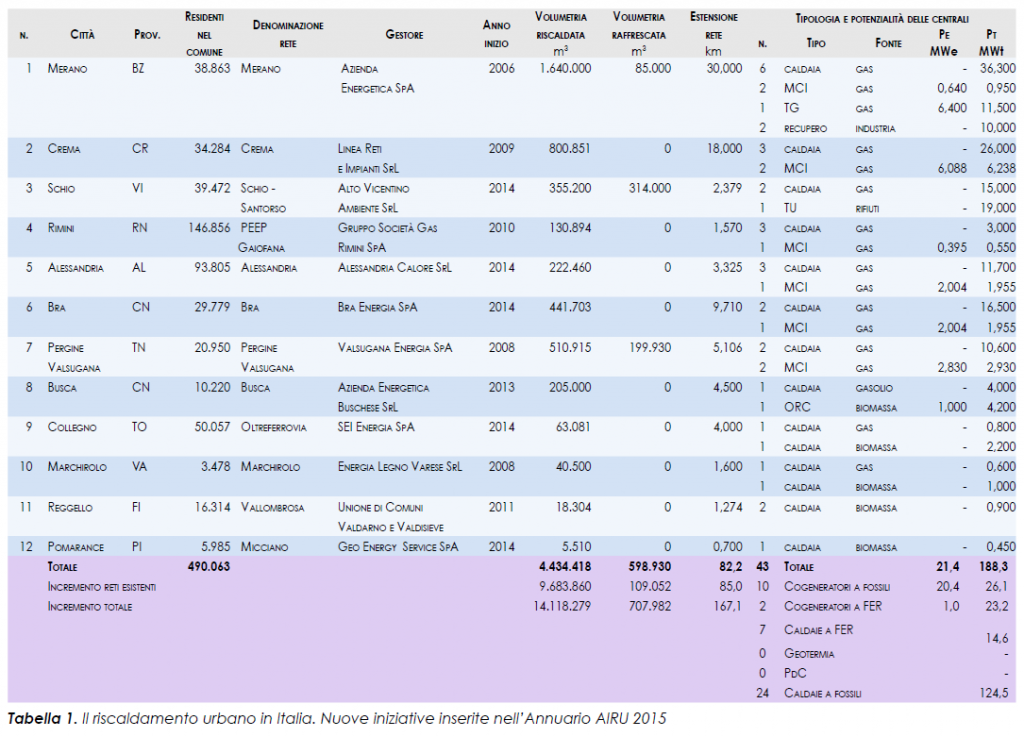Select operator "Linea Reti e Impianti SrL"
The width and height of the screenshot is (1024, 737).
(368, 159)
